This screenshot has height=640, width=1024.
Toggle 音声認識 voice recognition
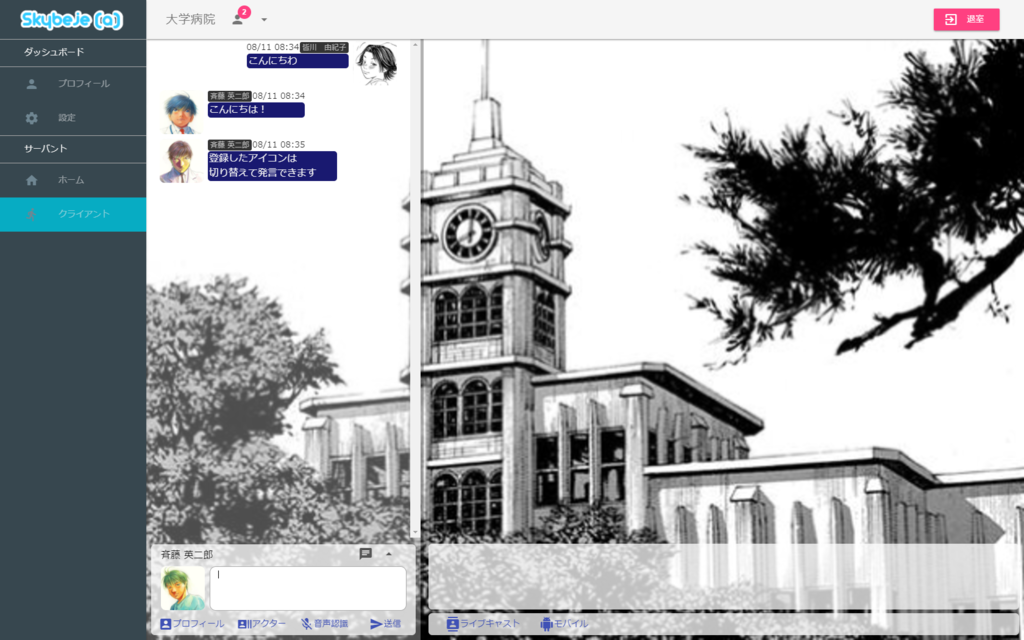(x=324, y=624)
